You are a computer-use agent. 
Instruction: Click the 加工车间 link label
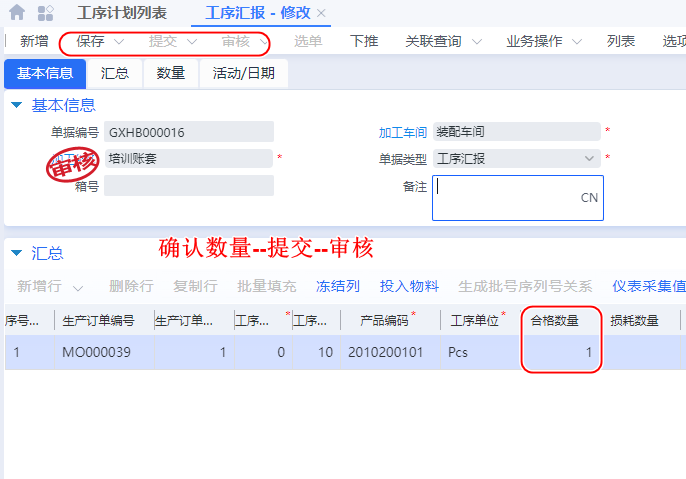402,132
